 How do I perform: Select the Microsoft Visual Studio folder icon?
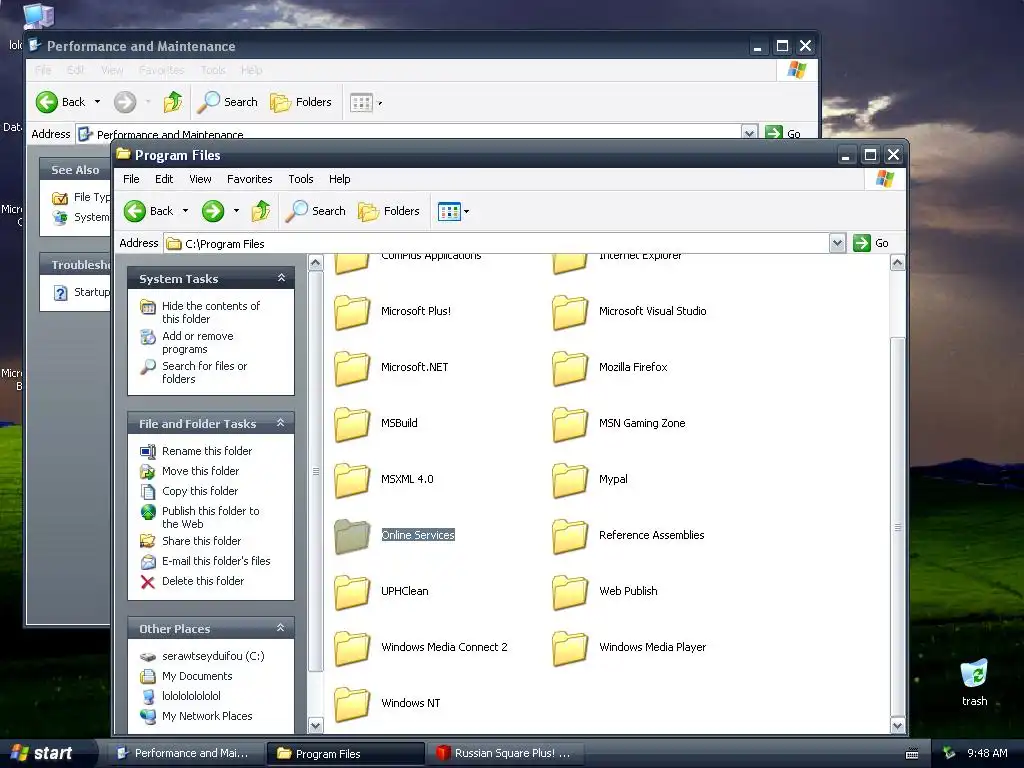coord(569,312)
